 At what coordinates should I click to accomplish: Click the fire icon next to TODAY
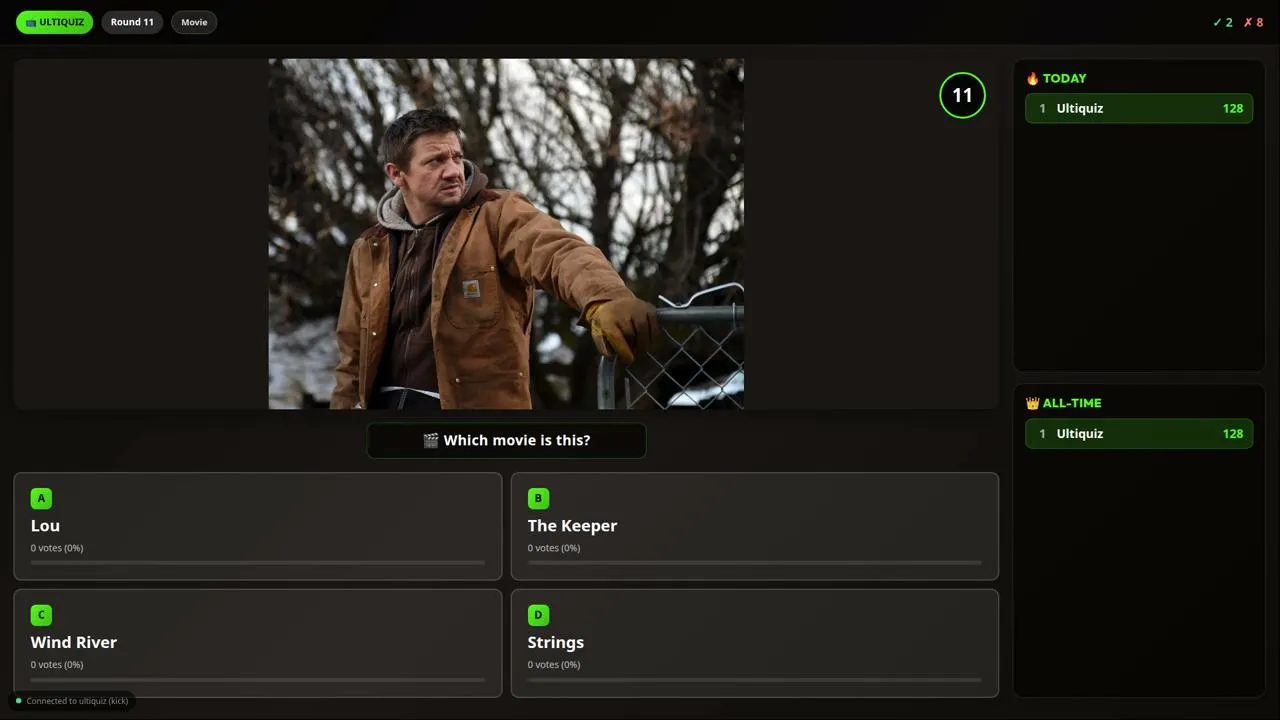click(x=1032, y=78)
